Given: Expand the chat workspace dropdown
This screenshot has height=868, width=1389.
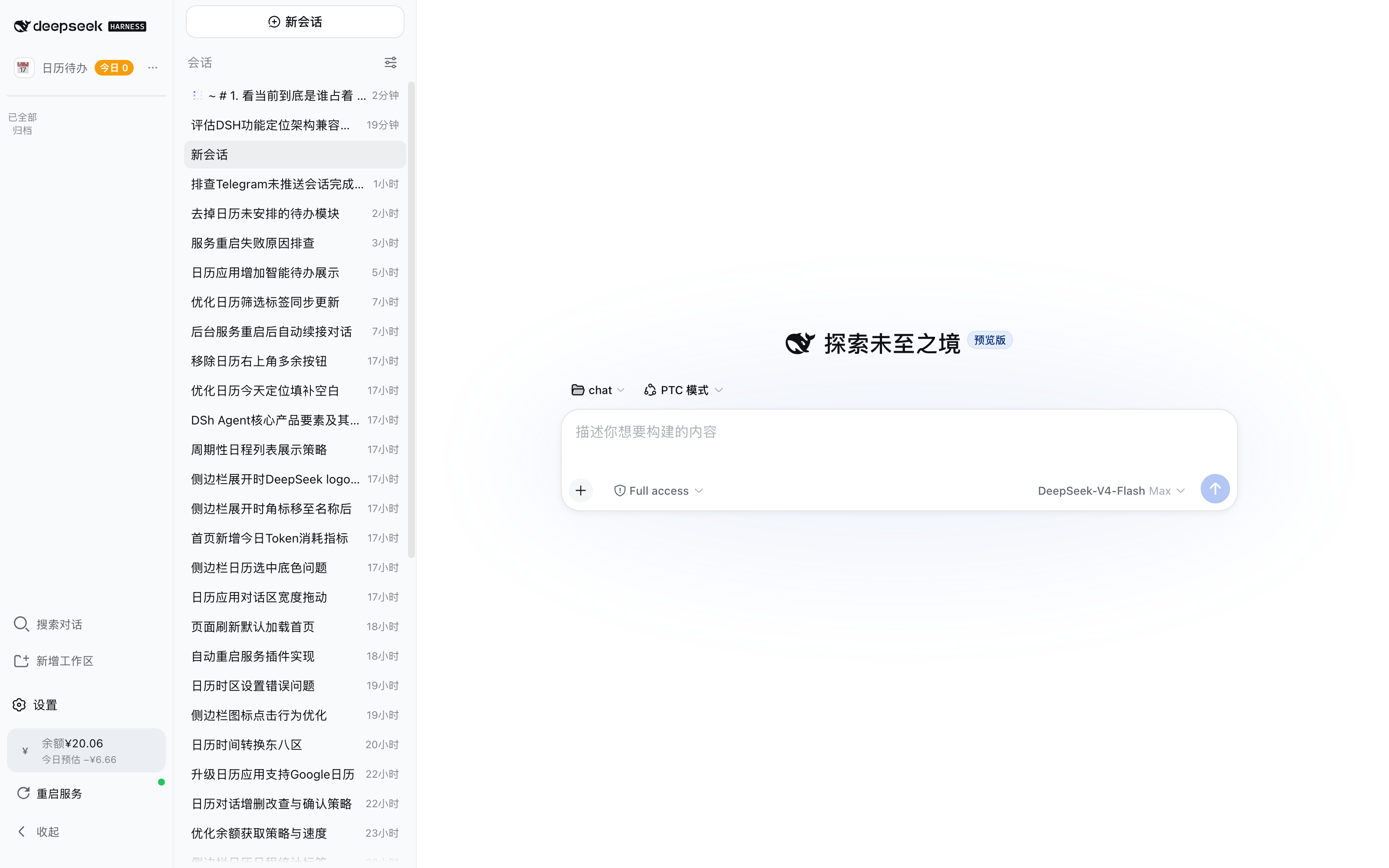Looking at the screenshot, I should point(598,390).
